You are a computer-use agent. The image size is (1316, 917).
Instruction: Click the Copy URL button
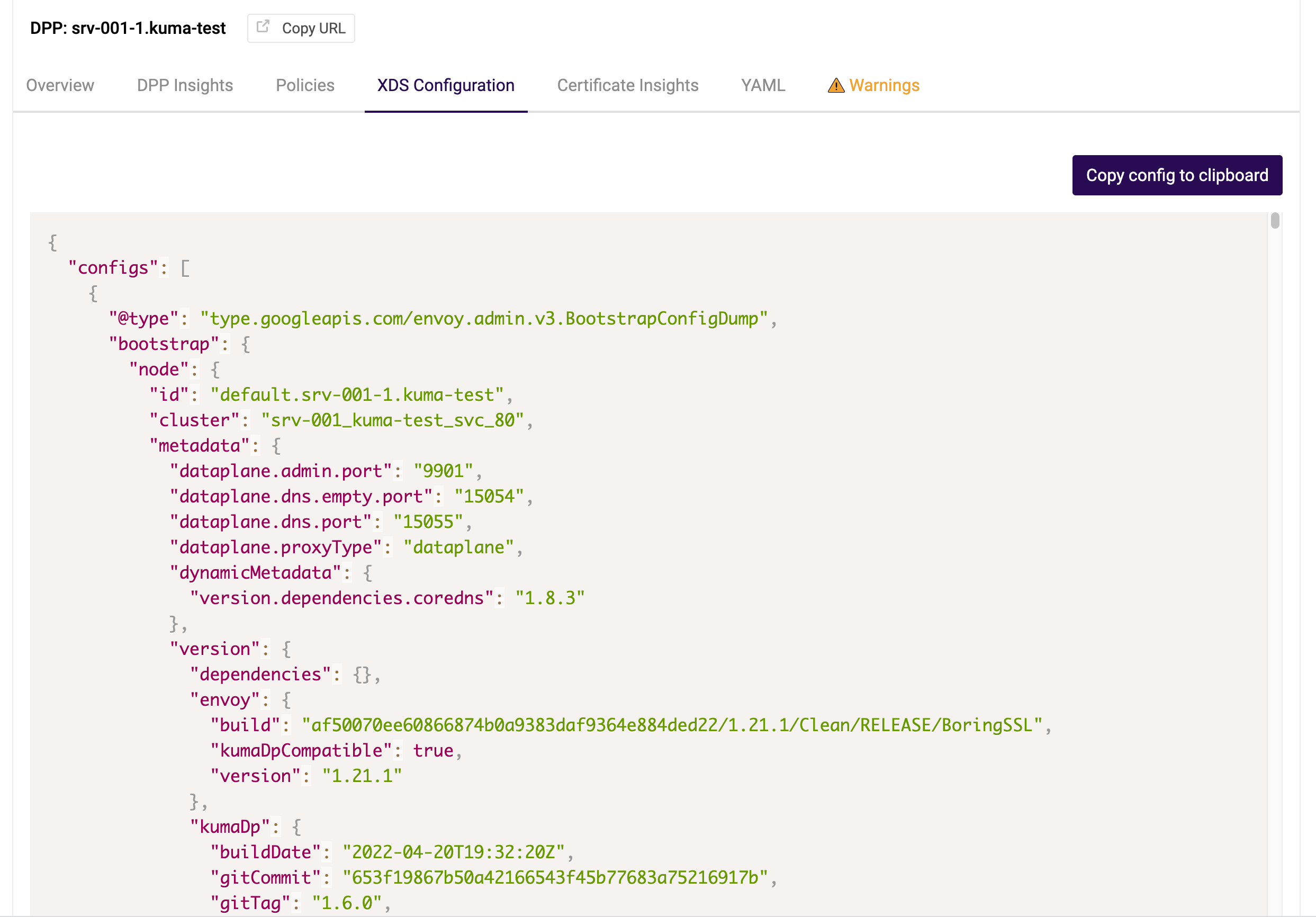(301, 28)
